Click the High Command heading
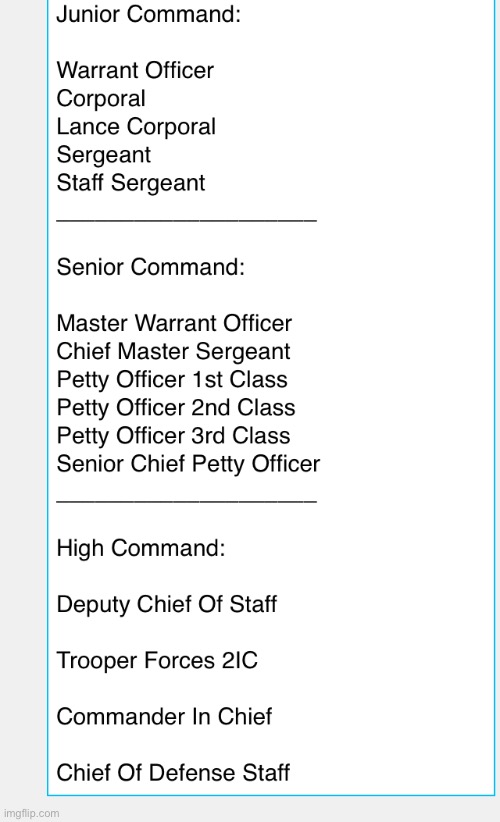The height and width of the screenshot is (822, 500). click(140, 548)
